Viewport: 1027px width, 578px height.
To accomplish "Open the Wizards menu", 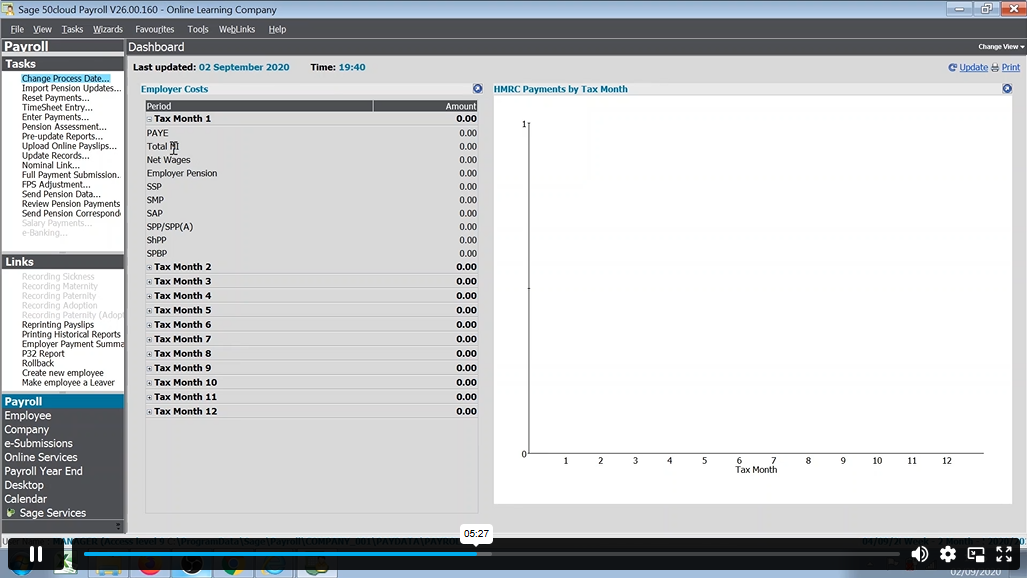I will [108, 29].
